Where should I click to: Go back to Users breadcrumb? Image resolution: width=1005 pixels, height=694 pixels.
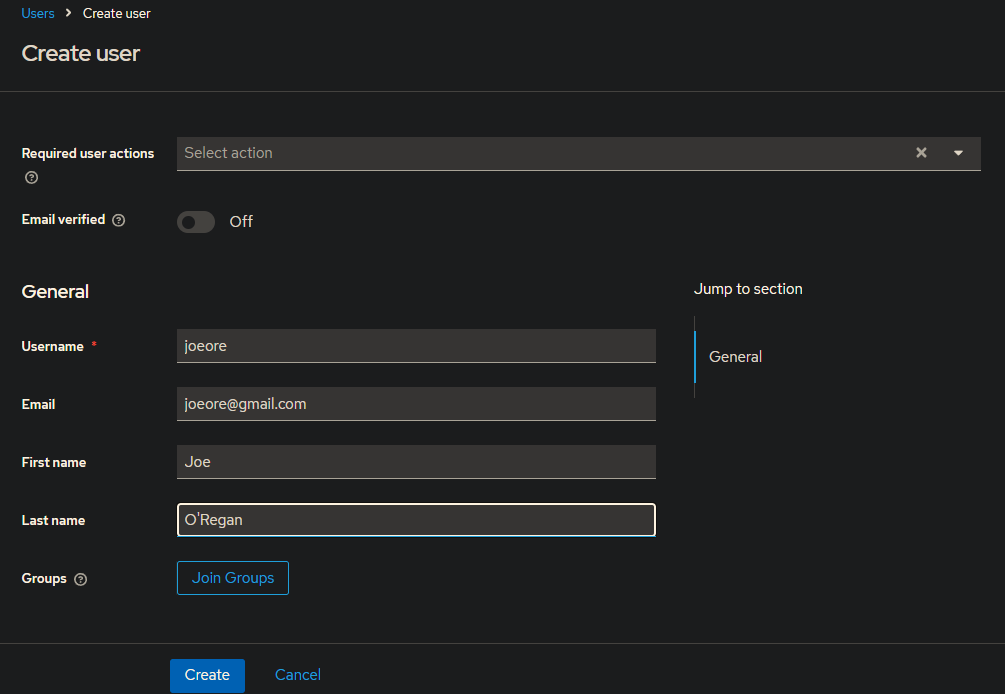click(38, 13)
